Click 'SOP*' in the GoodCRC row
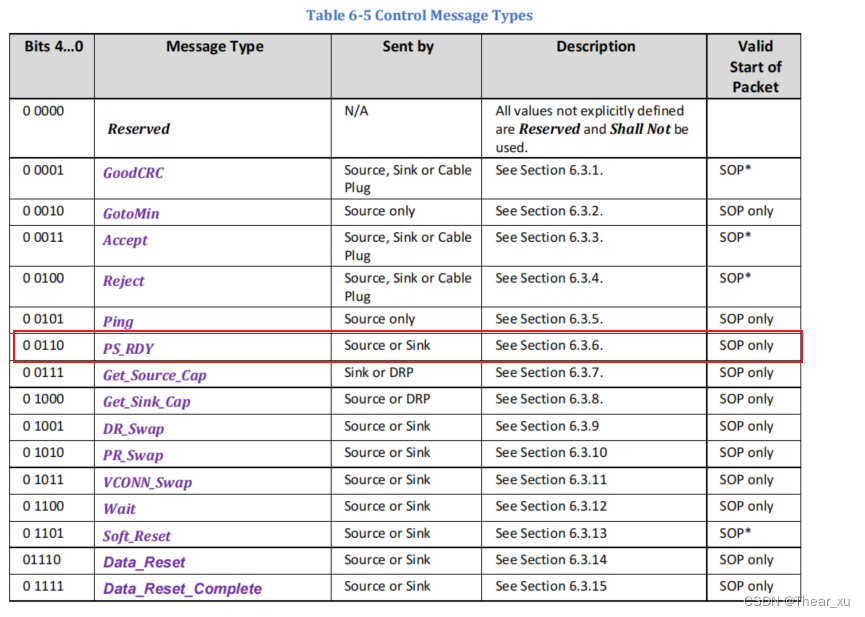865x617 pixels. pyautogui.click(x=735, y=170)
